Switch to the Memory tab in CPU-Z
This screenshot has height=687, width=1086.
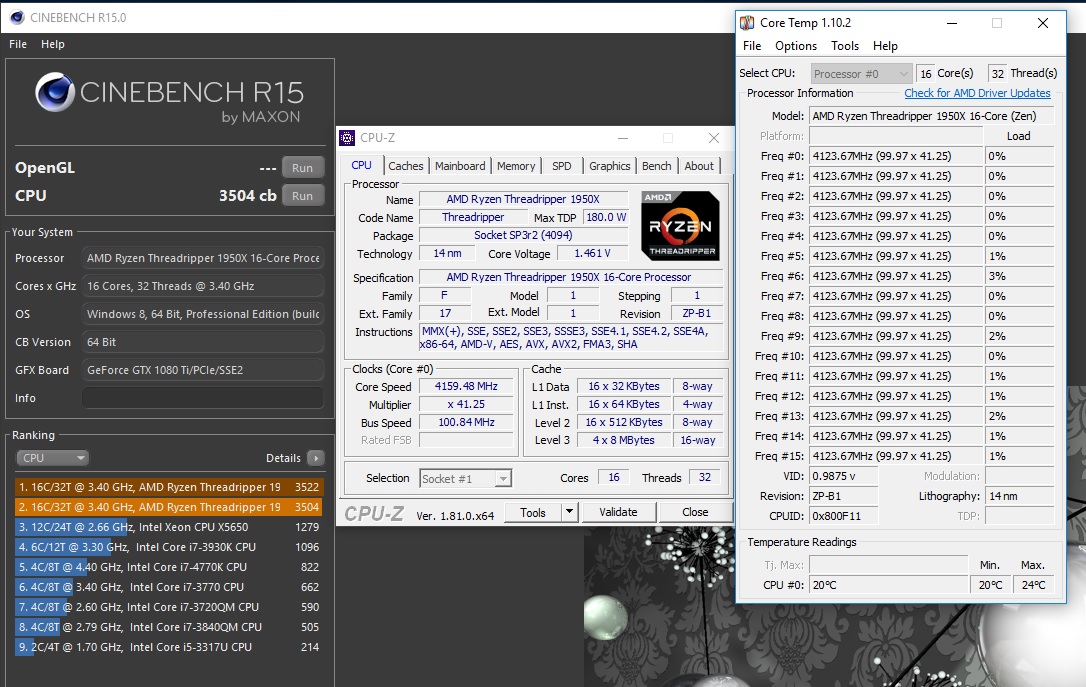coord(516,166)
